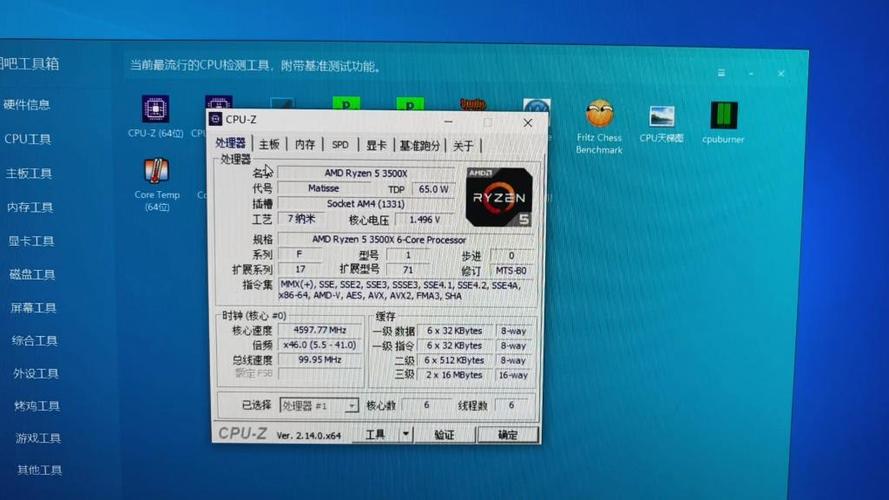This screenshot has width=889, height=500.
Task: Click the MTS-B0 revision value
Action: coord(511,270)
